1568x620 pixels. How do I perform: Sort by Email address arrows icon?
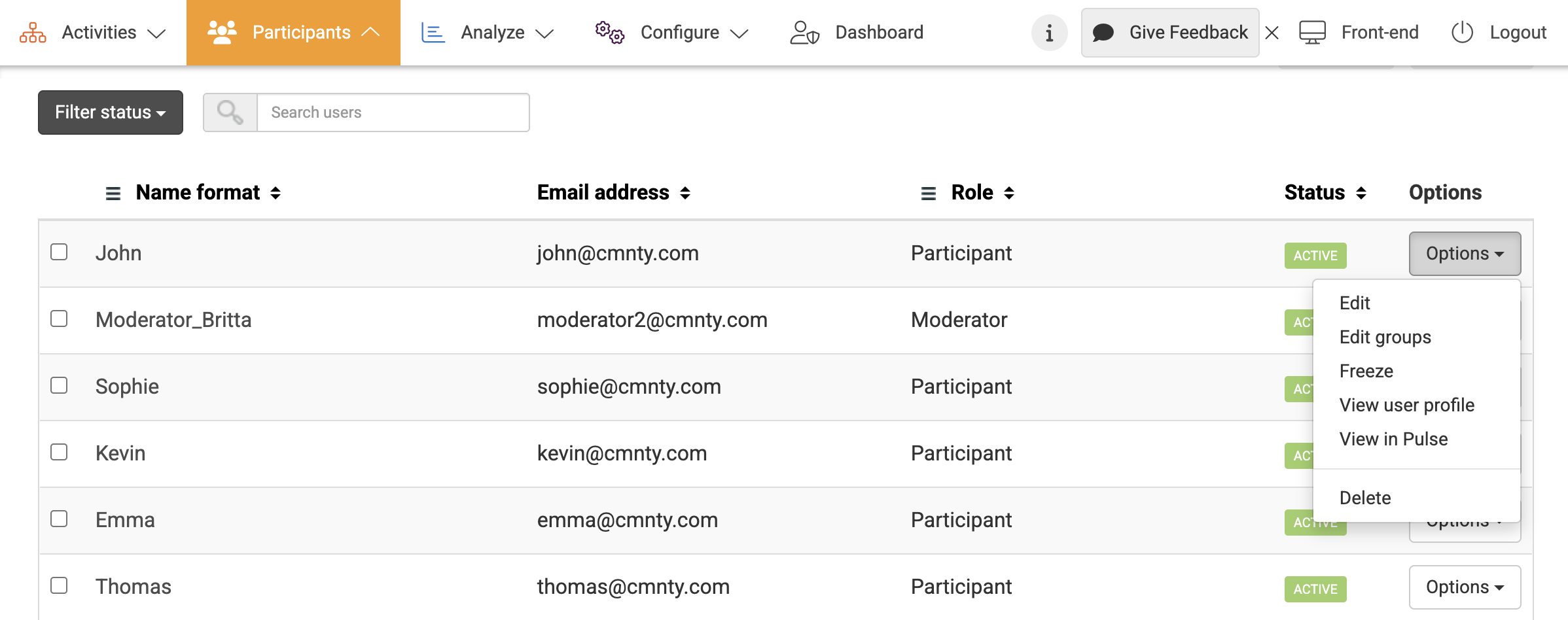click(685, 193)
